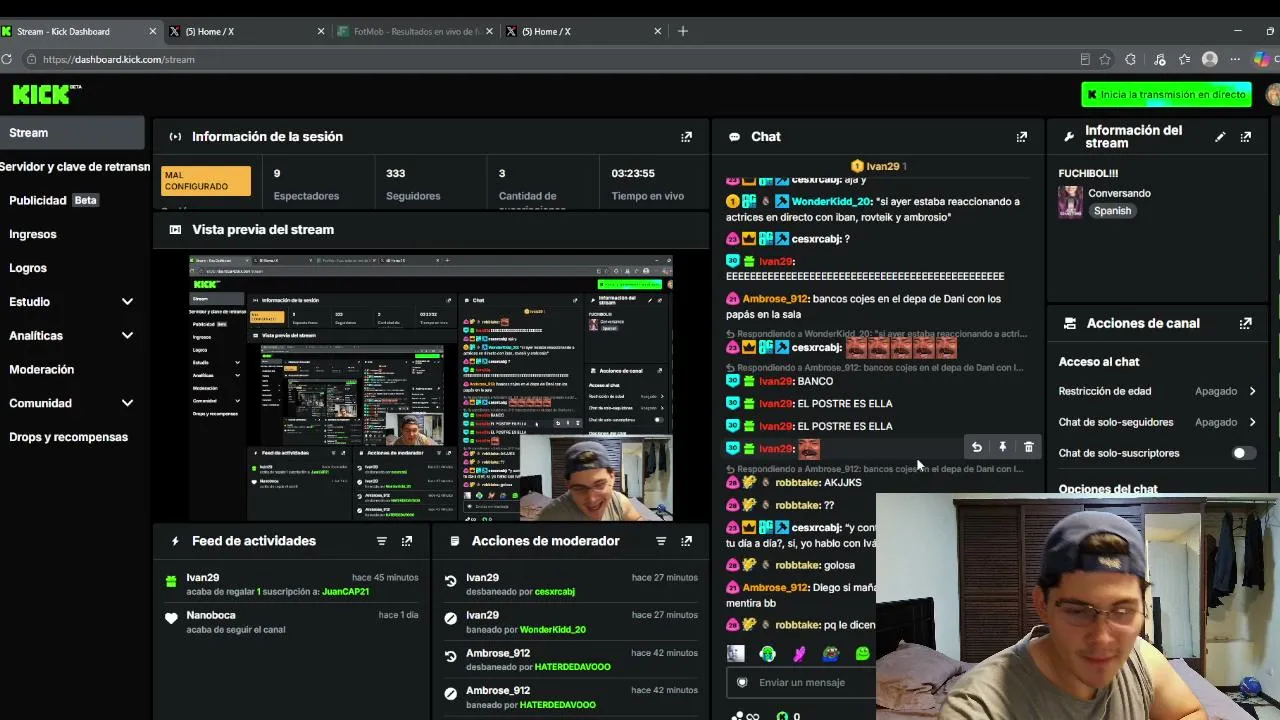1280x720 pixels.
Task: Click the stream preview thumbnail
Action: pyautogui.click(x=431, y=388)
